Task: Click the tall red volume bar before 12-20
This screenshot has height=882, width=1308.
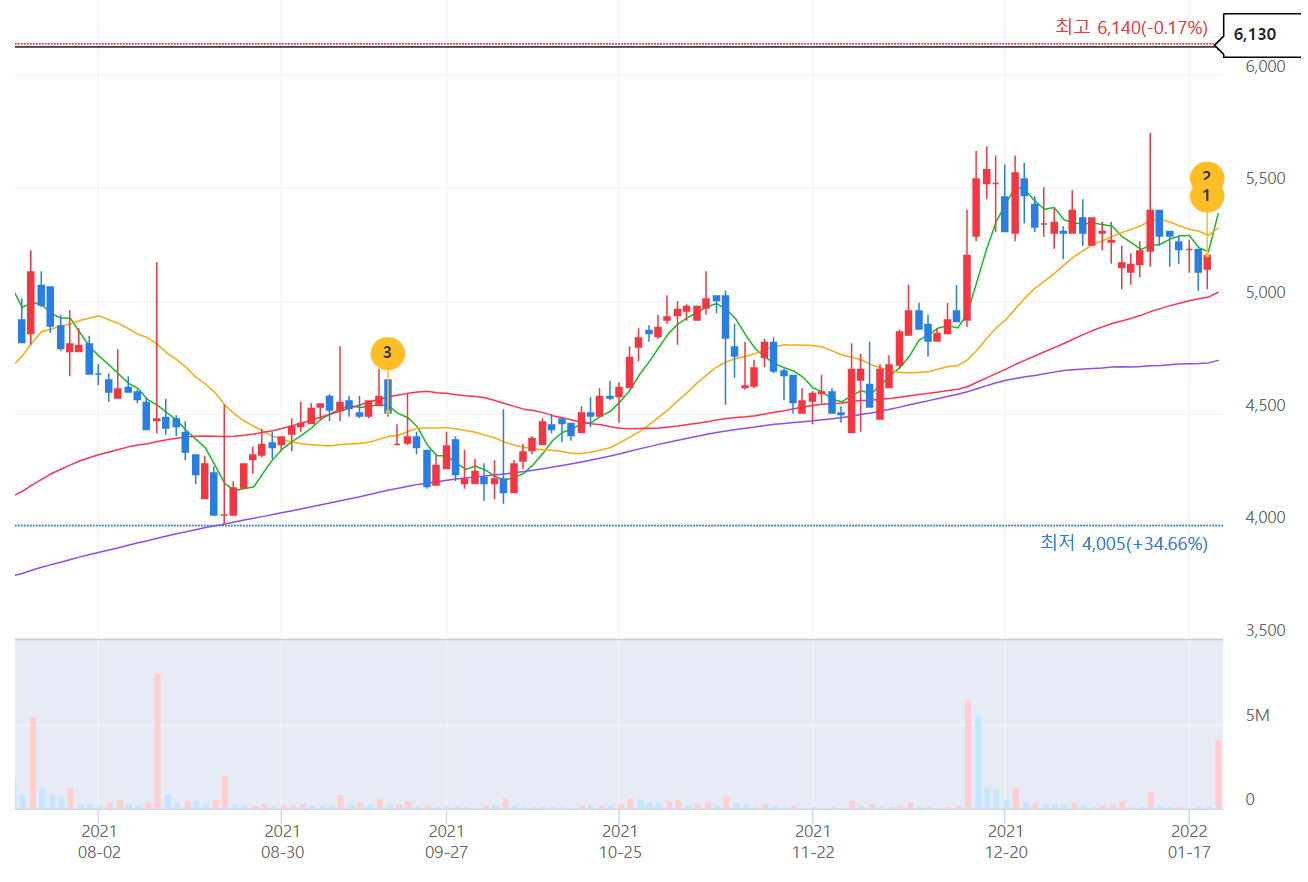Action: [968, 754]
